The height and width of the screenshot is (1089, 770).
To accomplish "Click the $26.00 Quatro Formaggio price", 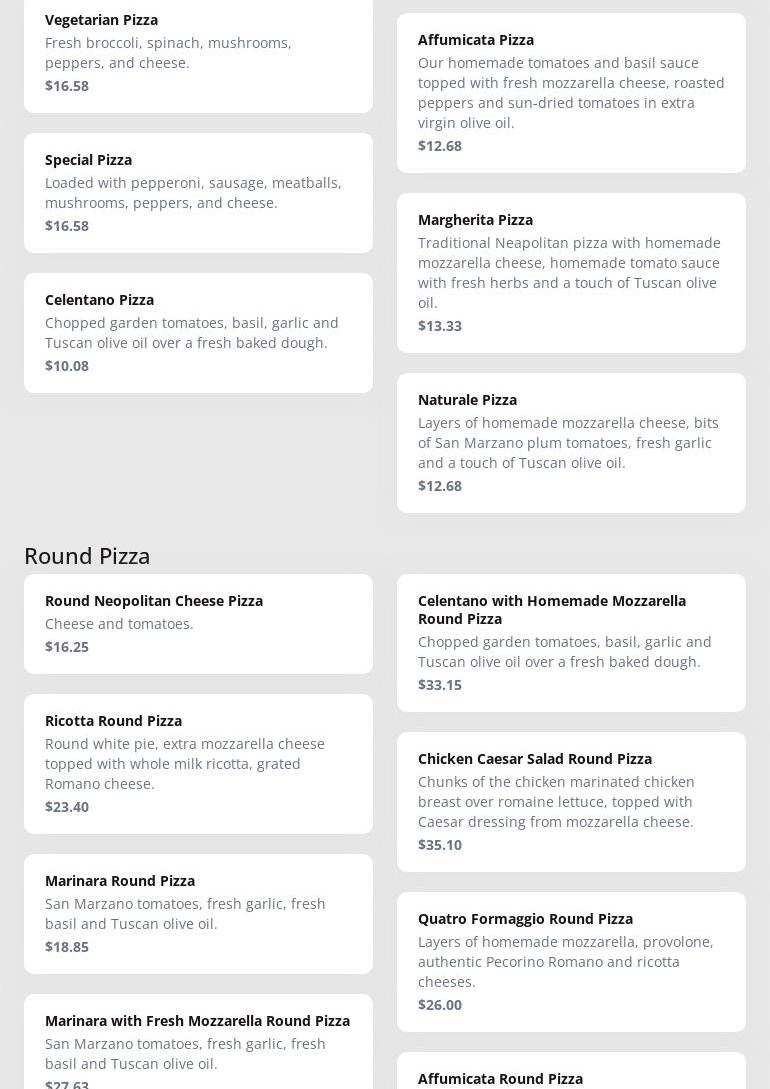I will [x=440, y=1005].
